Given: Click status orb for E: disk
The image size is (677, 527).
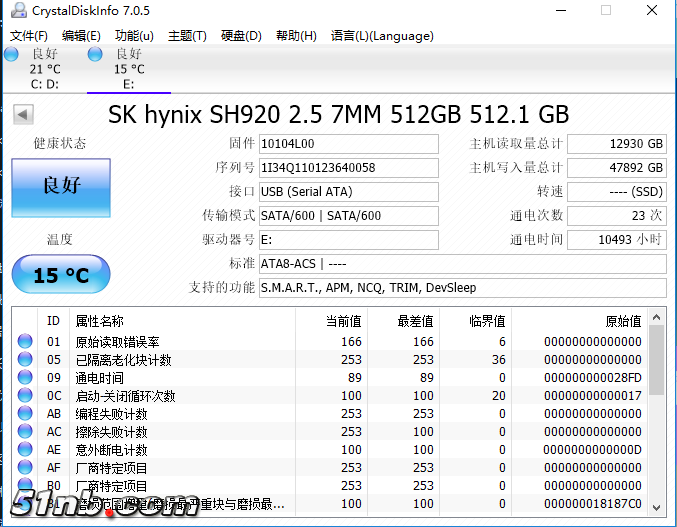Looking at the screenshot, I should coord(95,54).
